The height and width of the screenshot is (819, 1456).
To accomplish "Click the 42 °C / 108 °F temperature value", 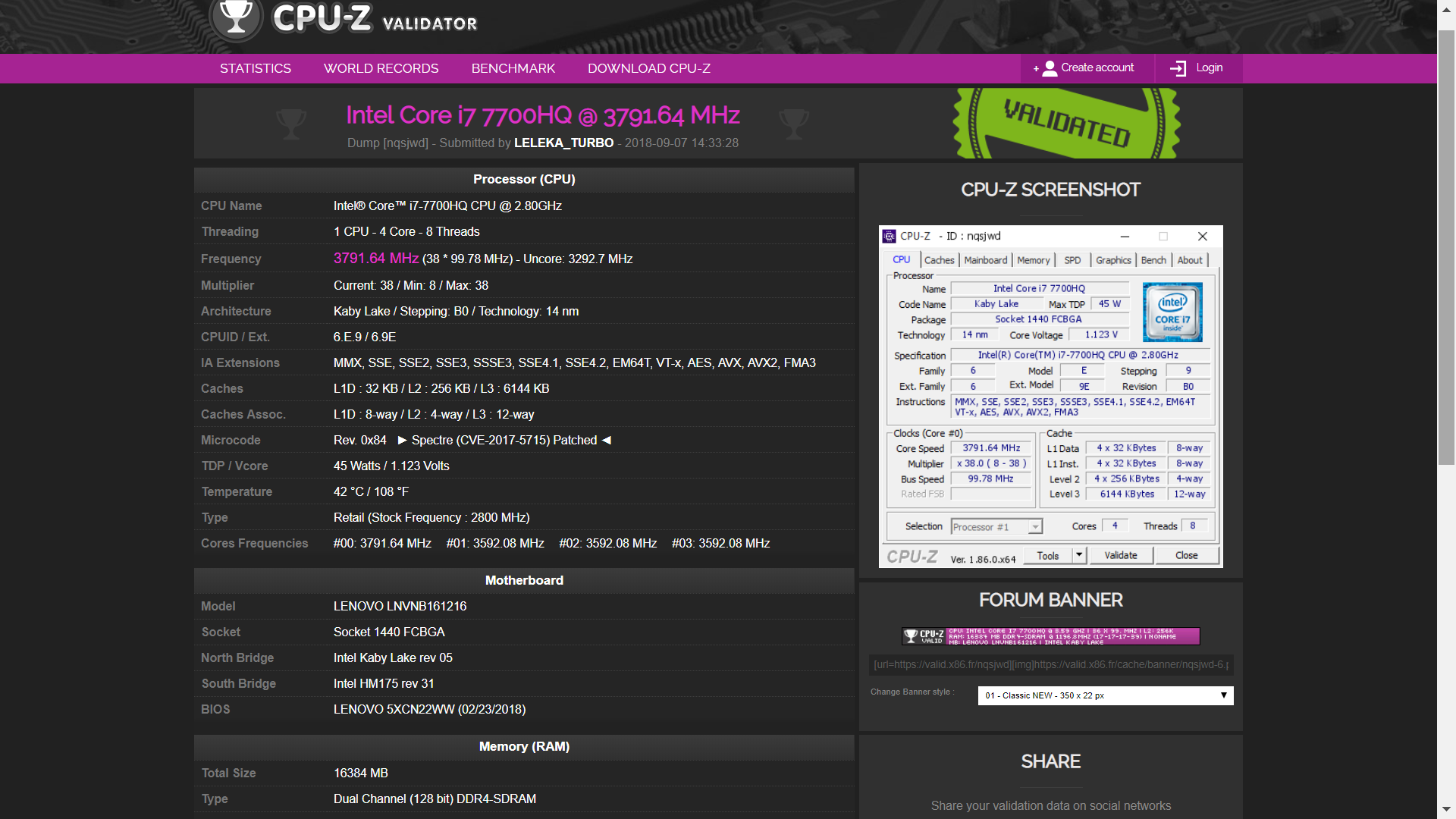I will click(x=371, y=492).
